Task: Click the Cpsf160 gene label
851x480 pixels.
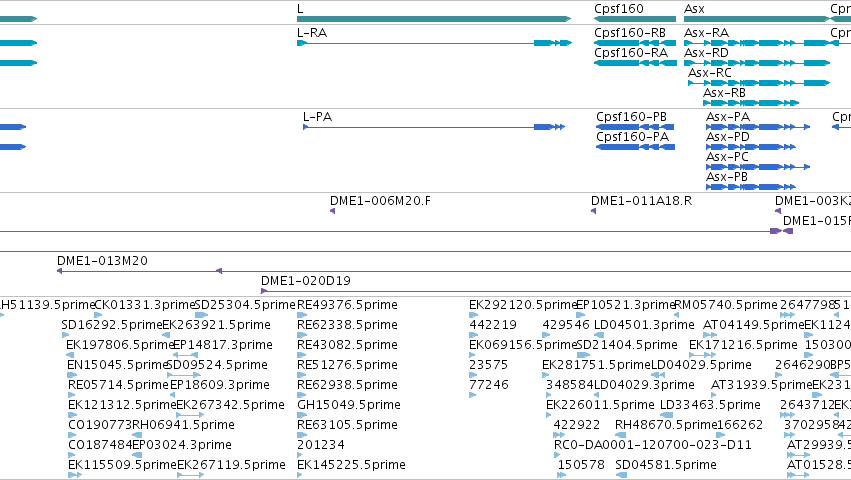Action: tap(619, 9)
